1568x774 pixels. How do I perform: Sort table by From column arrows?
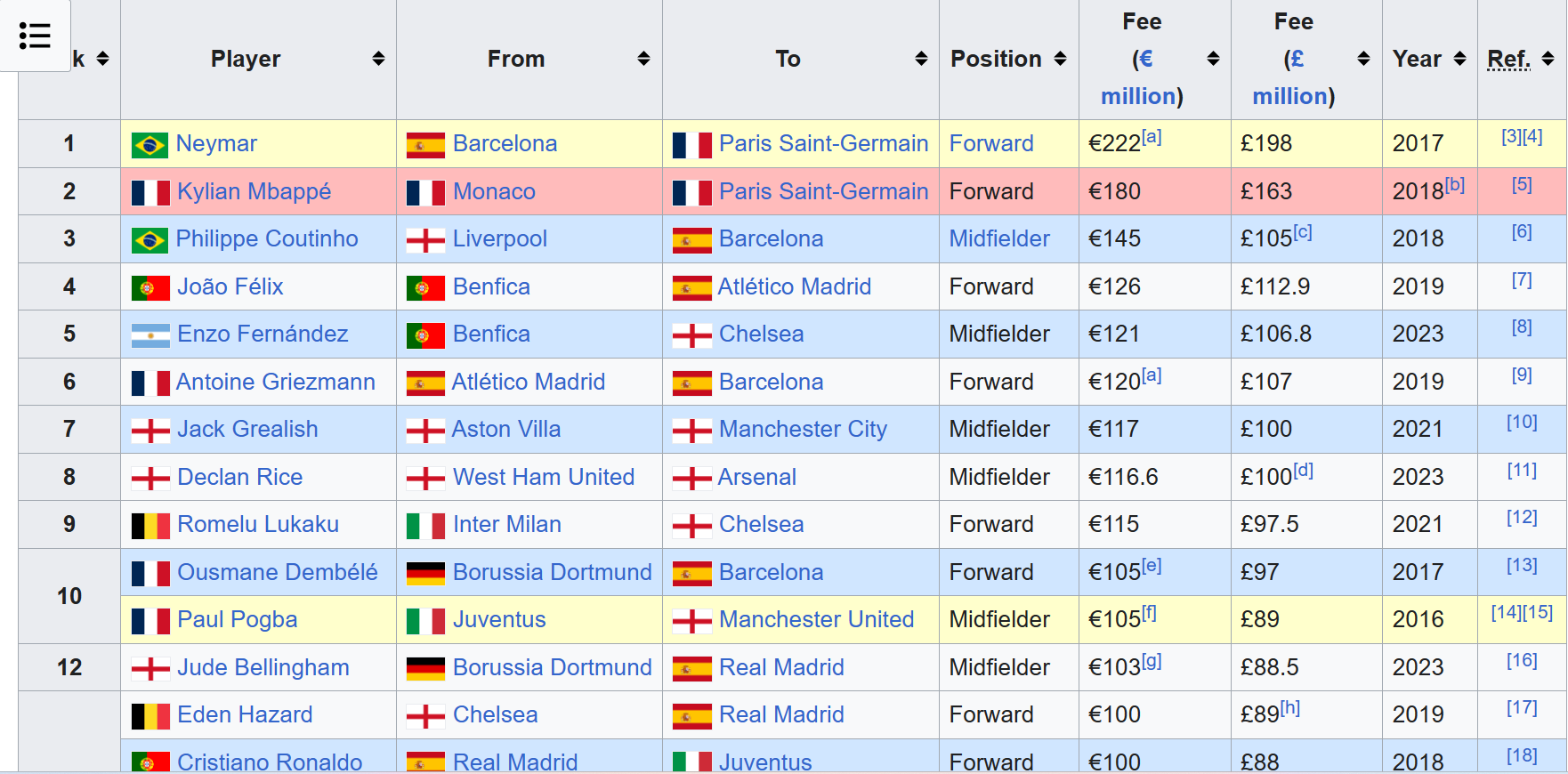(643, 59)
